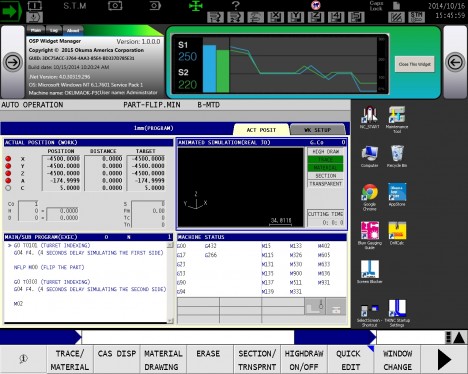Click the red X axis indicator
Viewport: 468px width, 374px height.
(x=8, y=159)
